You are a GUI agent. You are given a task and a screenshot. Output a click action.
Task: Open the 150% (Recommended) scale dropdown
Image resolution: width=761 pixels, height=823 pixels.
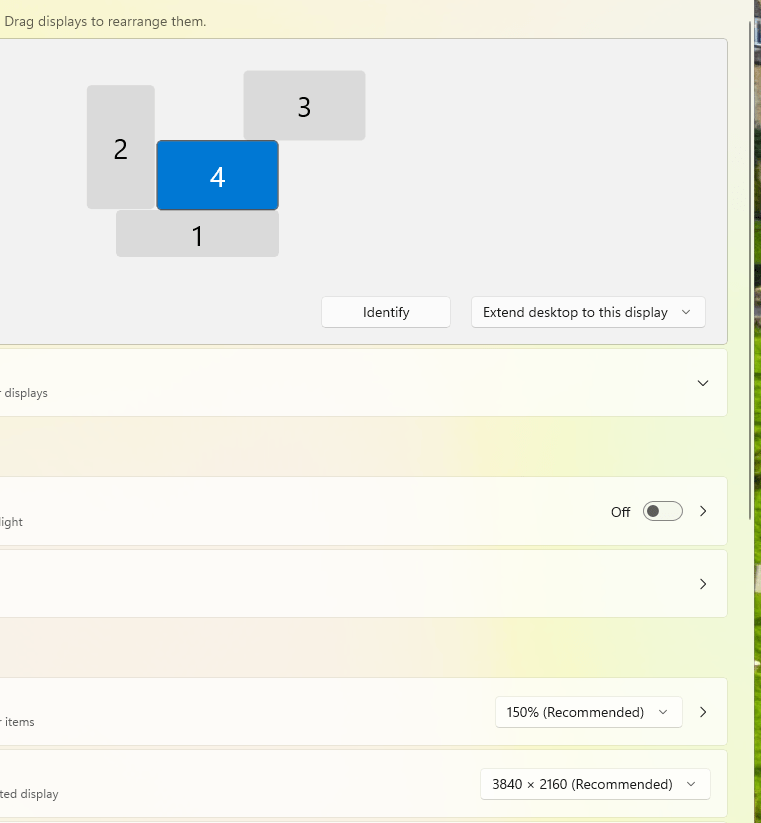click(x=588, y=712)
